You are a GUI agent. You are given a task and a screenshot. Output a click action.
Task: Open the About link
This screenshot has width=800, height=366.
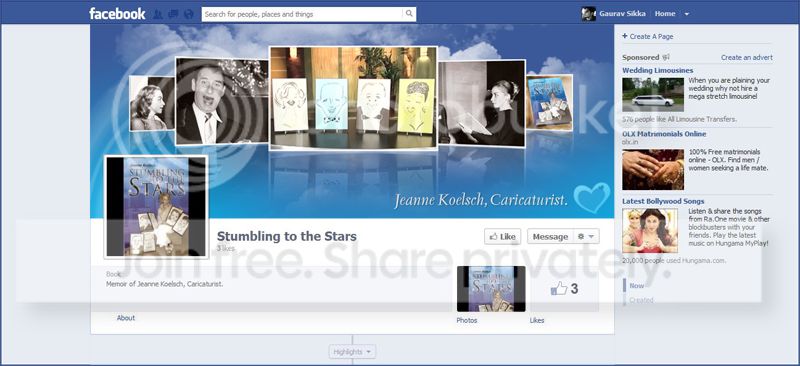tap(126, 318)
